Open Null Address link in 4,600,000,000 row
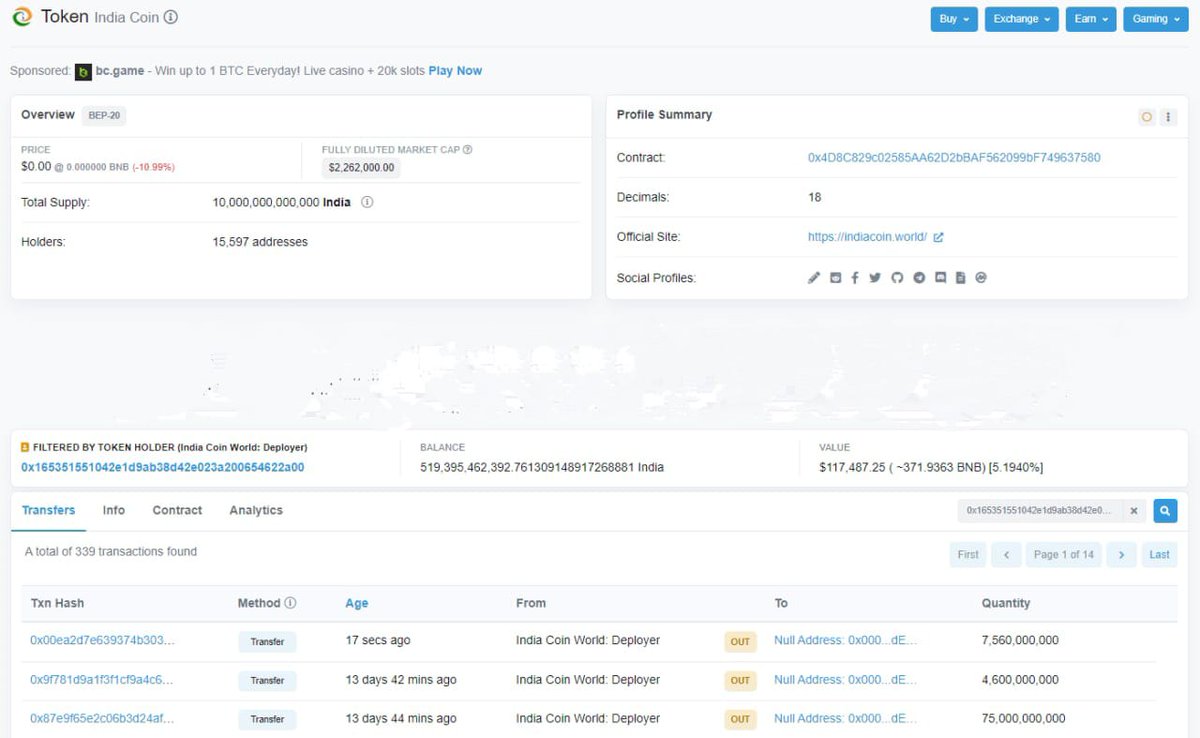Viewport: 1200px width, 738px height. pos(845,680)
